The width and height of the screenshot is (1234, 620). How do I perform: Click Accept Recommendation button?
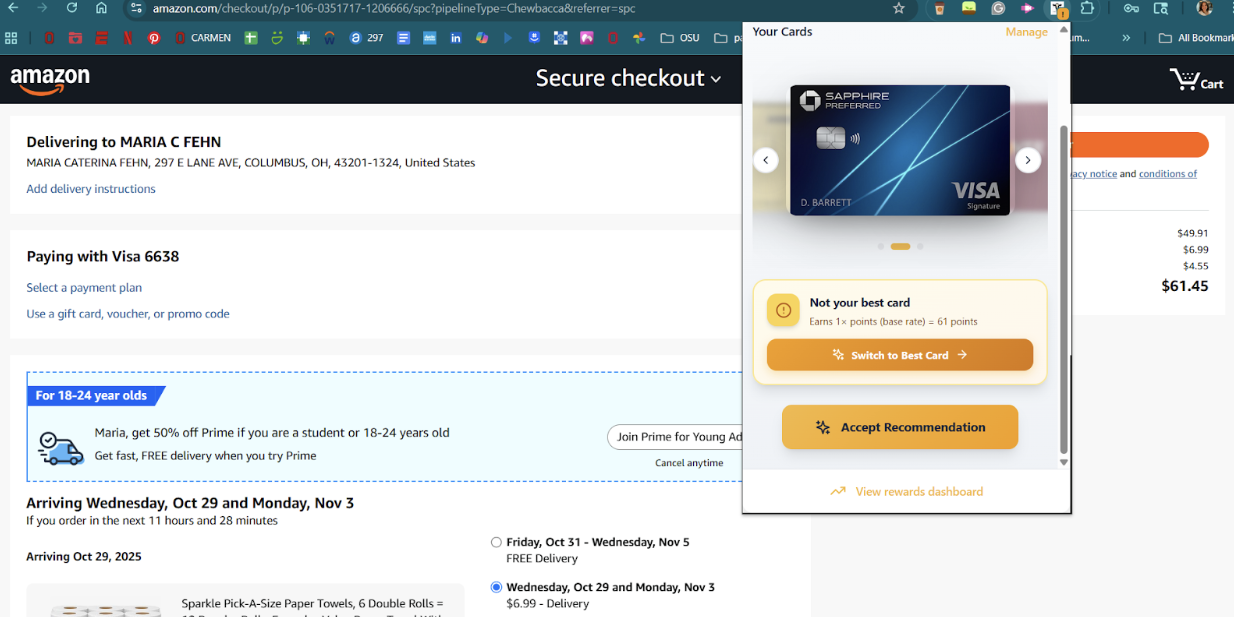900,427
